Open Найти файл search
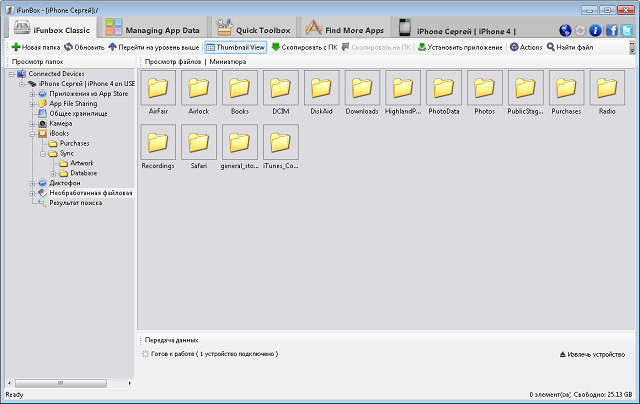Image resolution: width=640 pixels, height=404 pixels. click(570, 47)
